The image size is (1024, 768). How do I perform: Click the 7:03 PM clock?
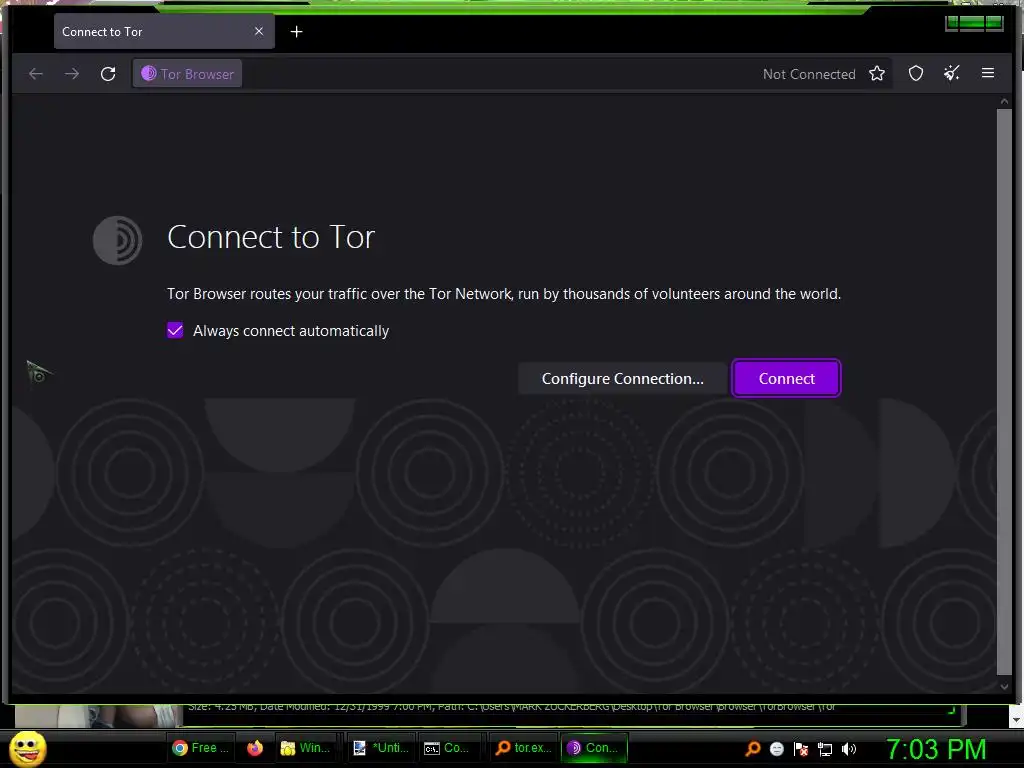936,749
